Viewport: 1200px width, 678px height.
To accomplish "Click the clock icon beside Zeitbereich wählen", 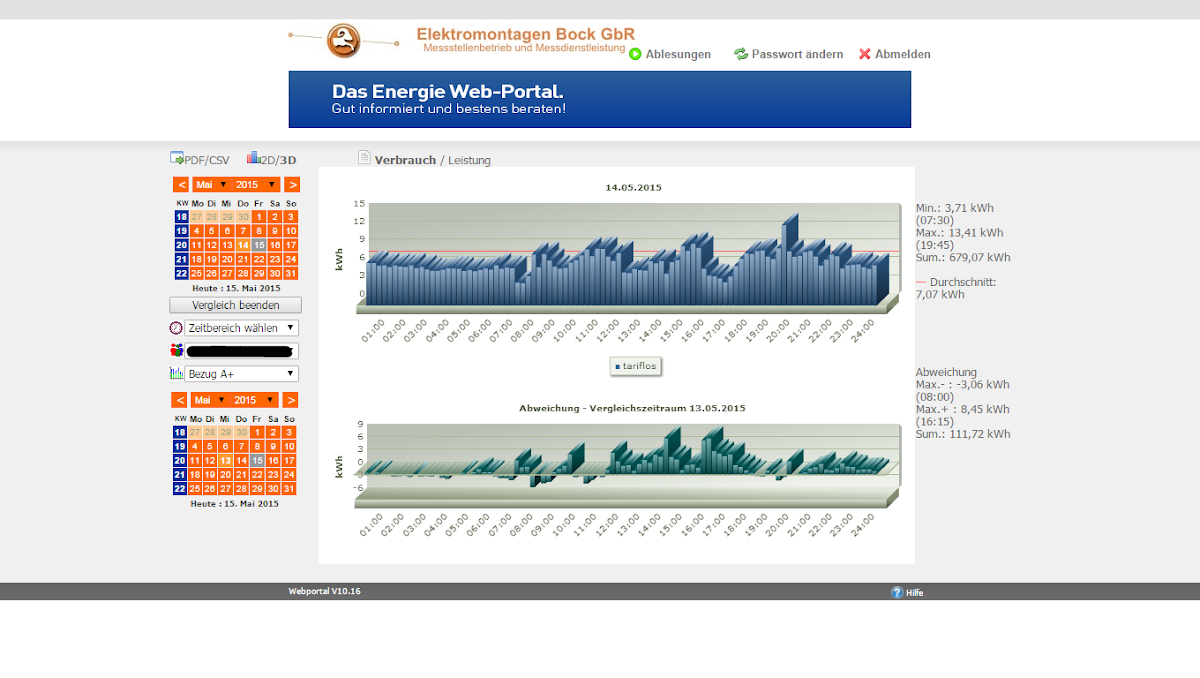I will click(x=176, y=328).
